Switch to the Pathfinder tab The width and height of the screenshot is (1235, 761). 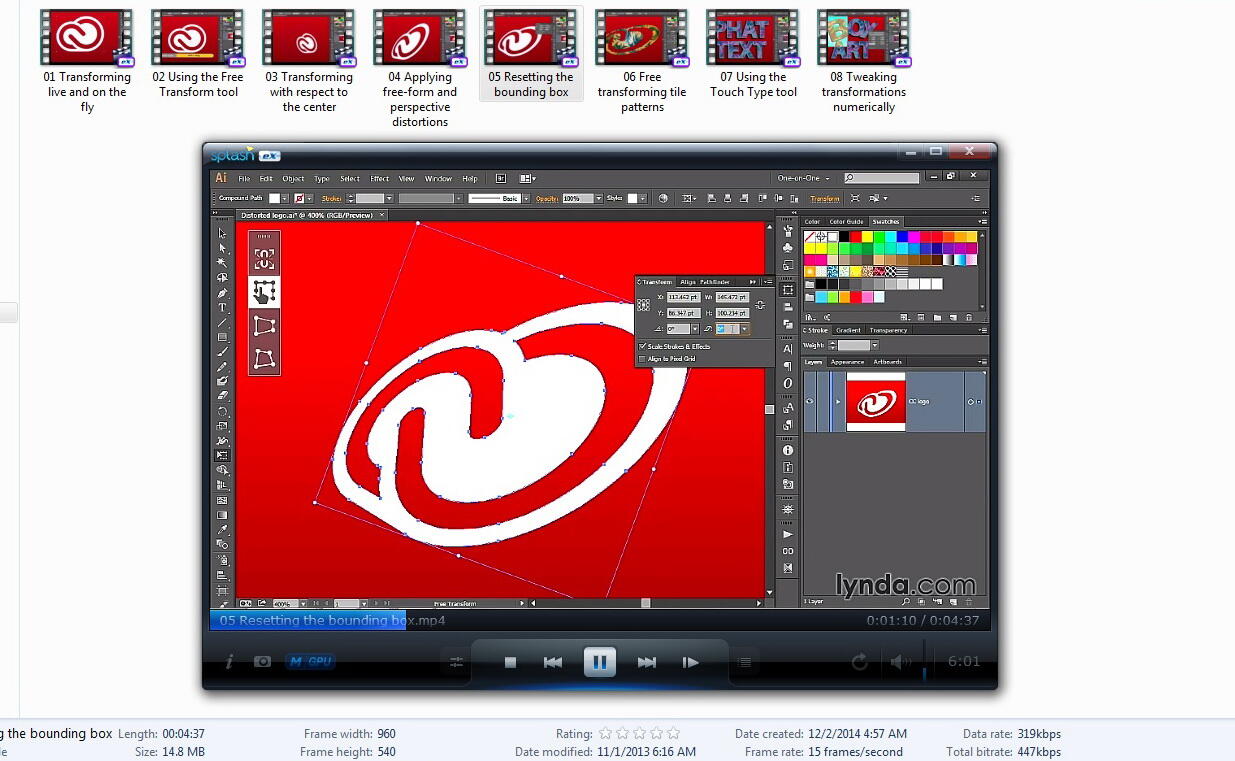[x=714, y=282]
